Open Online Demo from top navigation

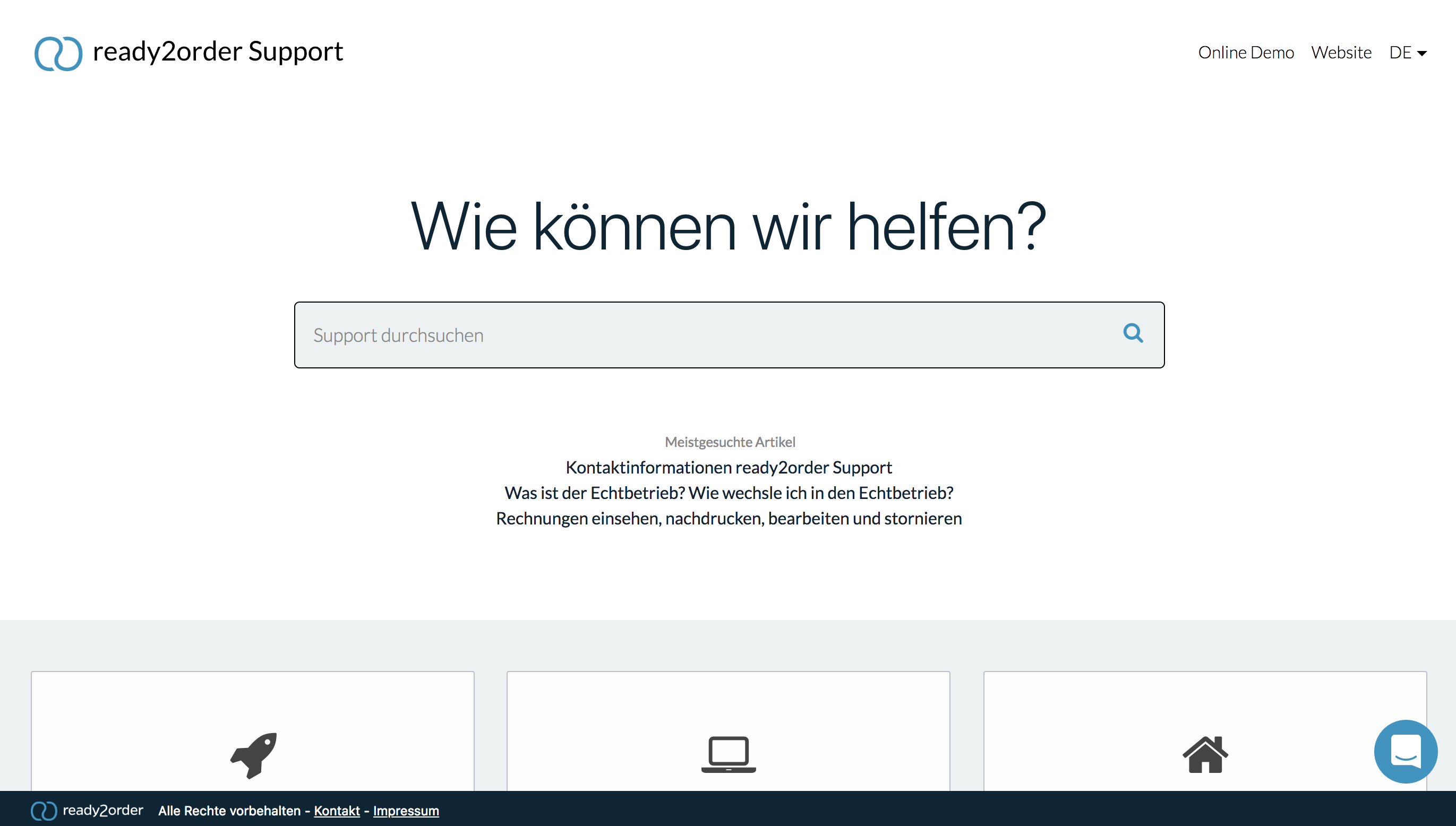click(1246, 52)
